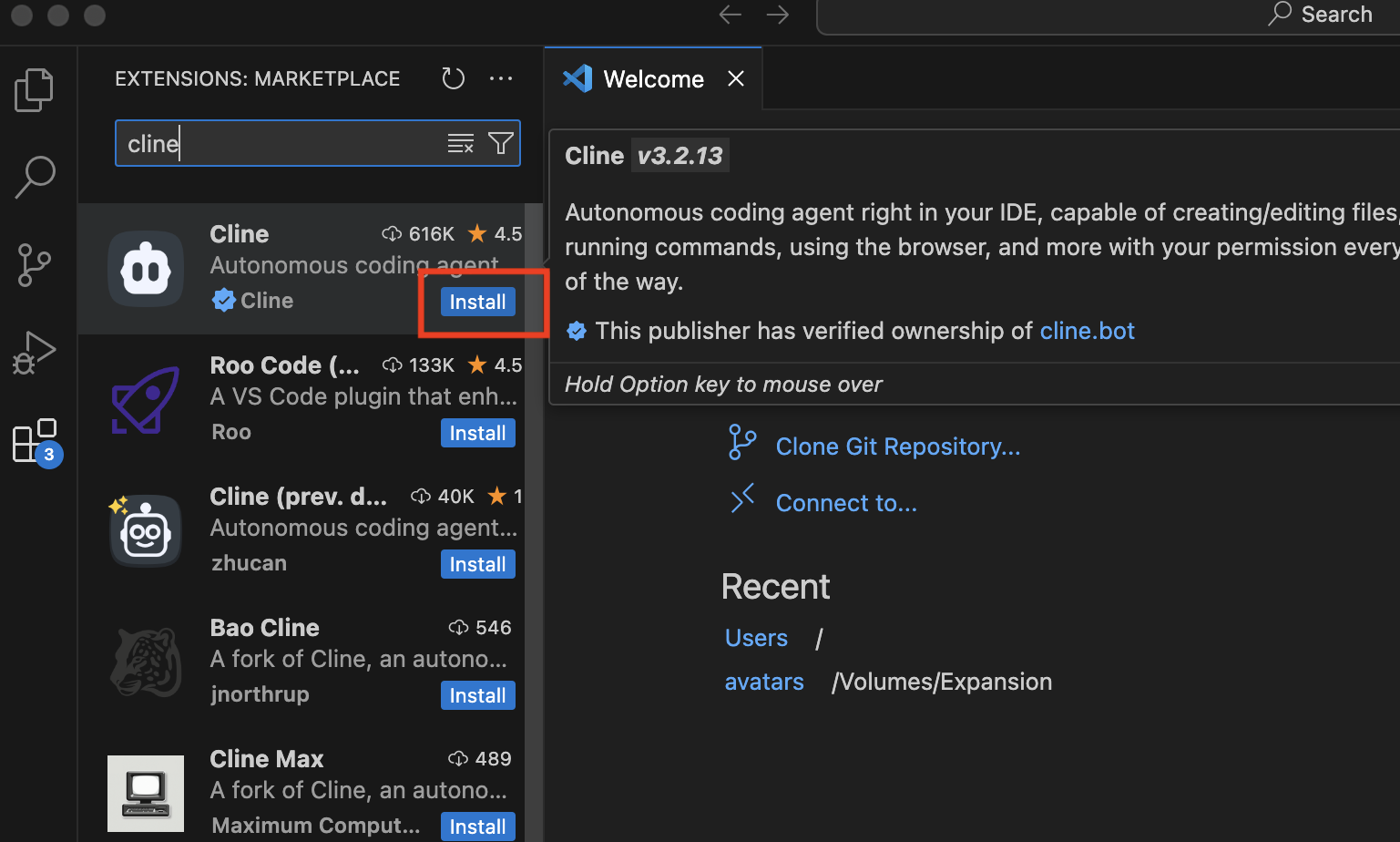Open the Run and Debug view

pos(35,353)
